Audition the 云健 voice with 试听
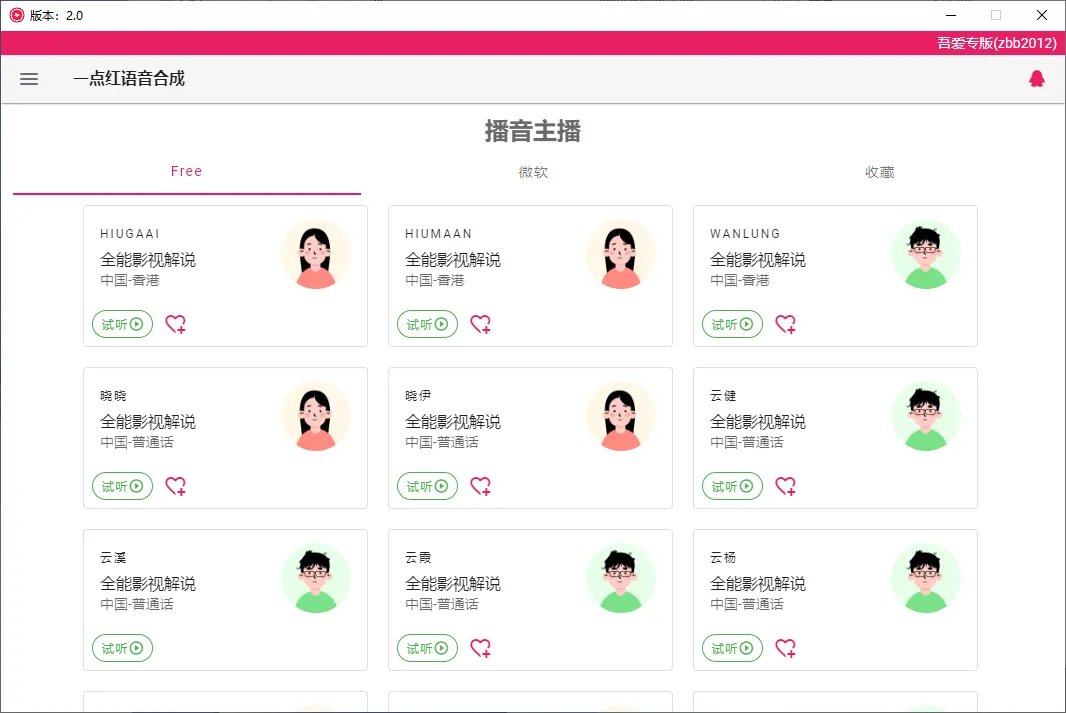The width and height of the screenshot is (1066, 713). (732, 486)
